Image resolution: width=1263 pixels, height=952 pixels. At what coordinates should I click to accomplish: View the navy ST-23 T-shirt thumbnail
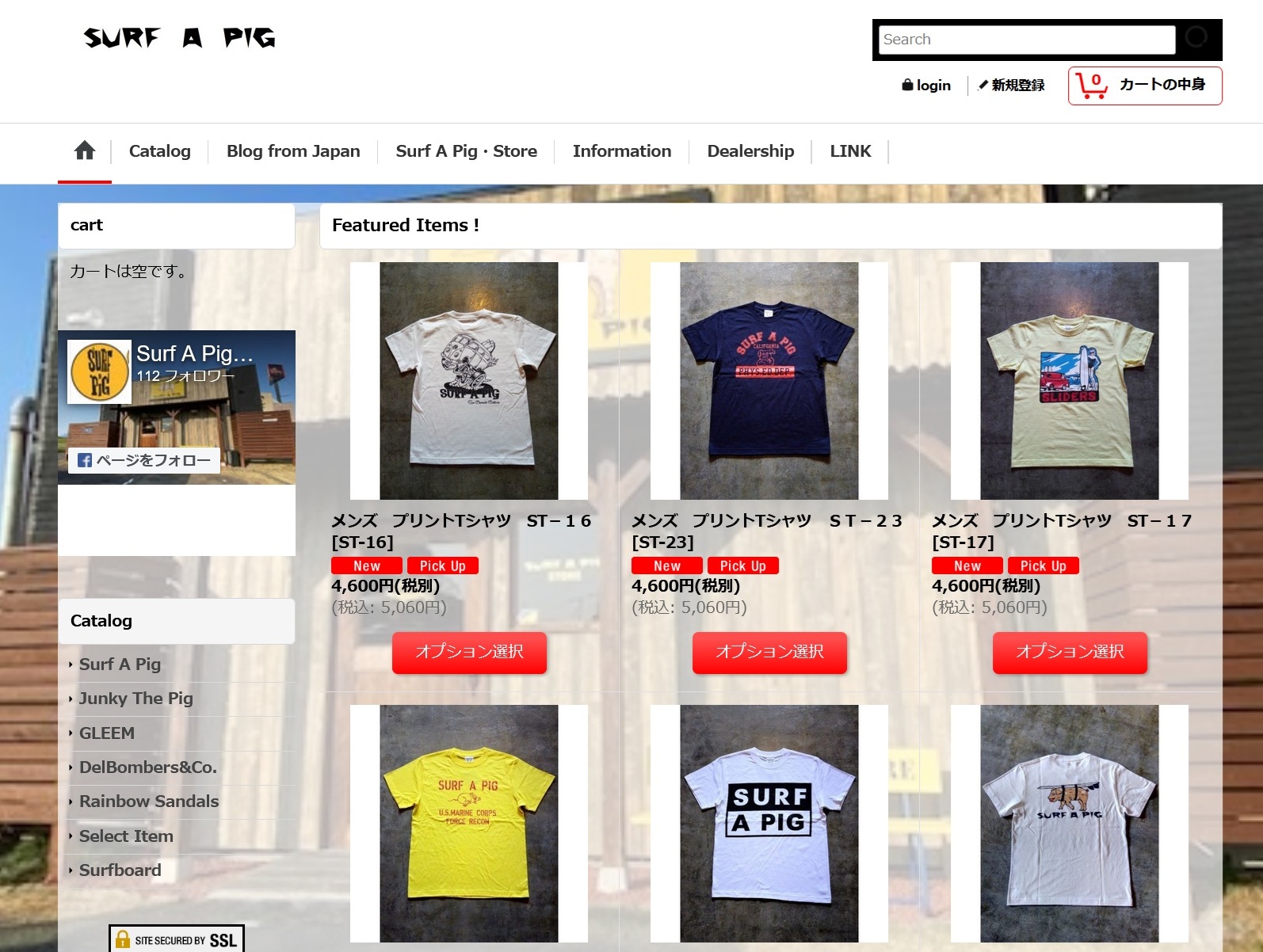pos(769,381)
